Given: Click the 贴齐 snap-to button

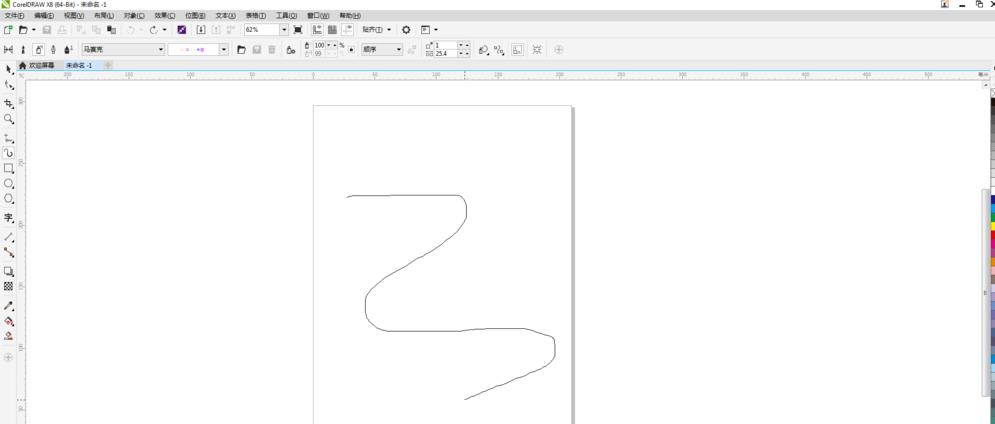Looking at the screenshot, I should point(375,30).
